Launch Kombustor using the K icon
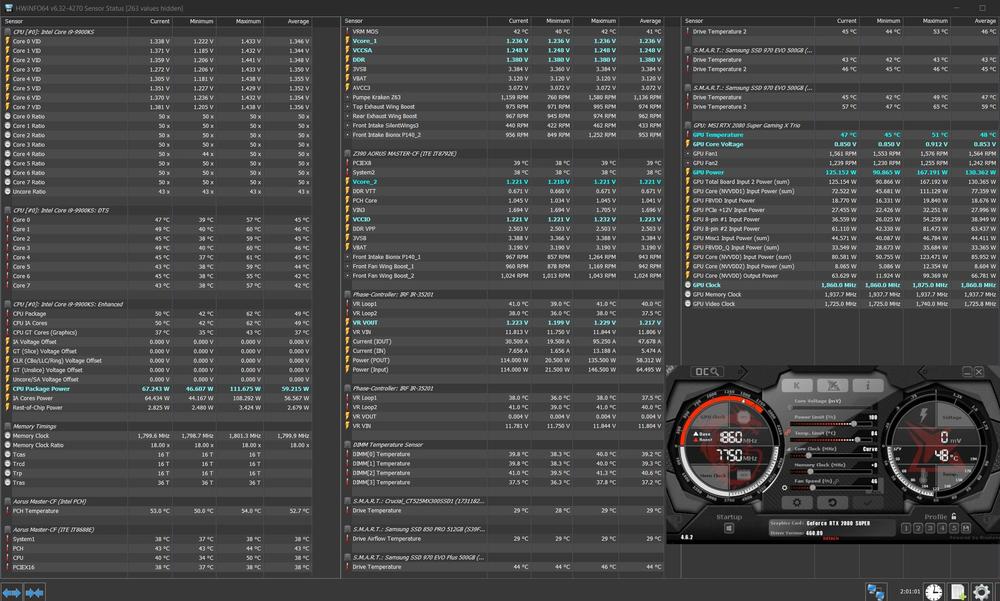The height and width of the screenshot is (601, 1000). point(797,384)
